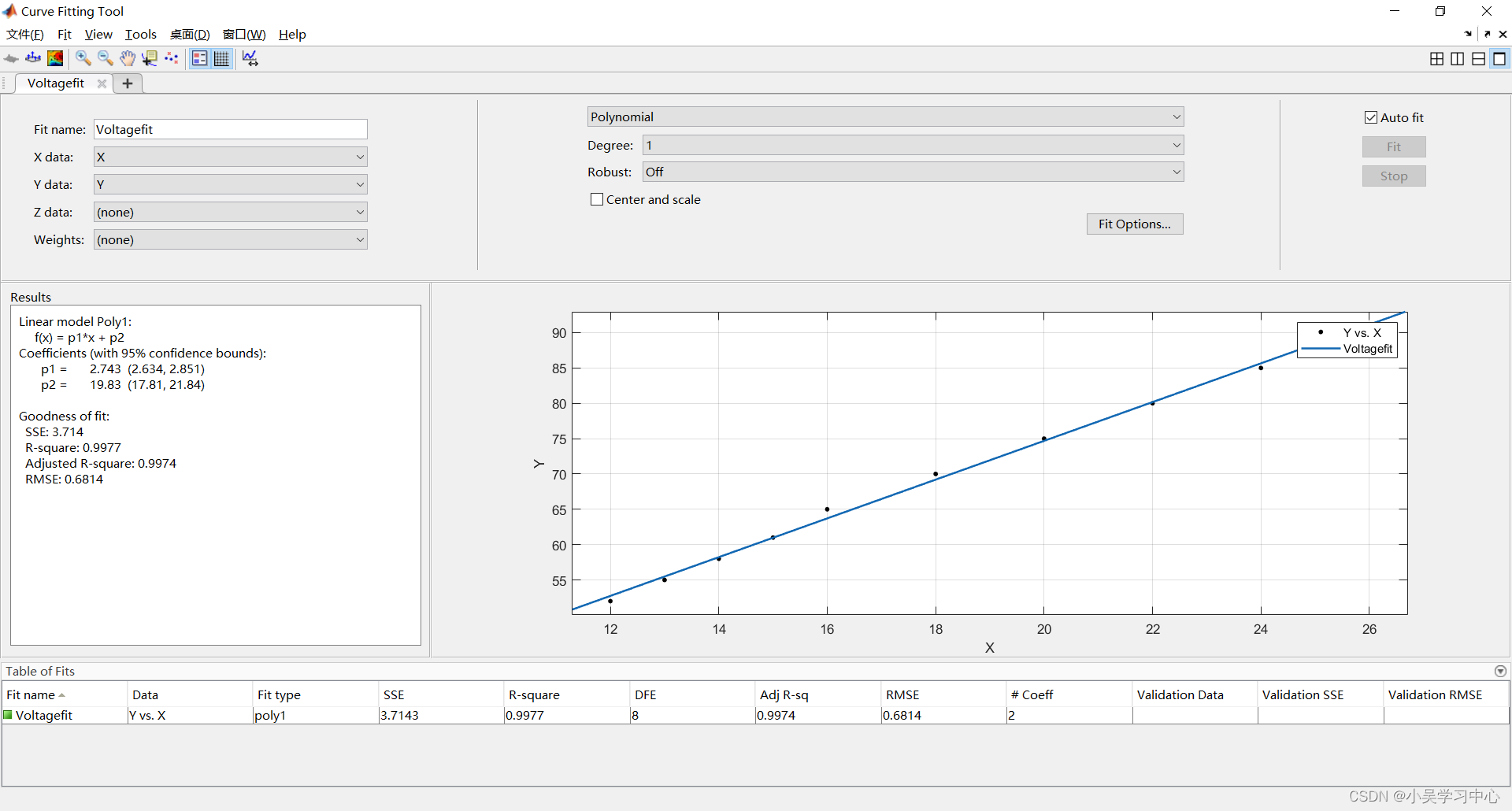
Task: Switch to side-by-side tile layout
Action: click(x=1458, y=58)
